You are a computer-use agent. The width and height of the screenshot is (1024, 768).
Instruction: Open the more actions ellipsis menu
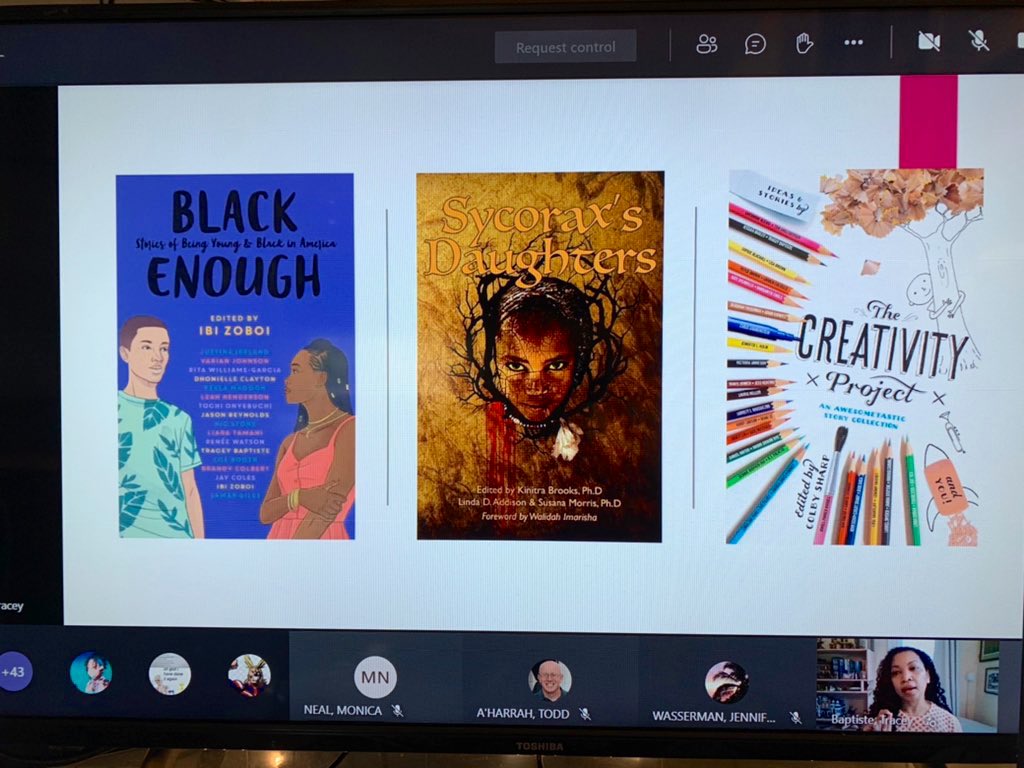click(x=853, y=42)
